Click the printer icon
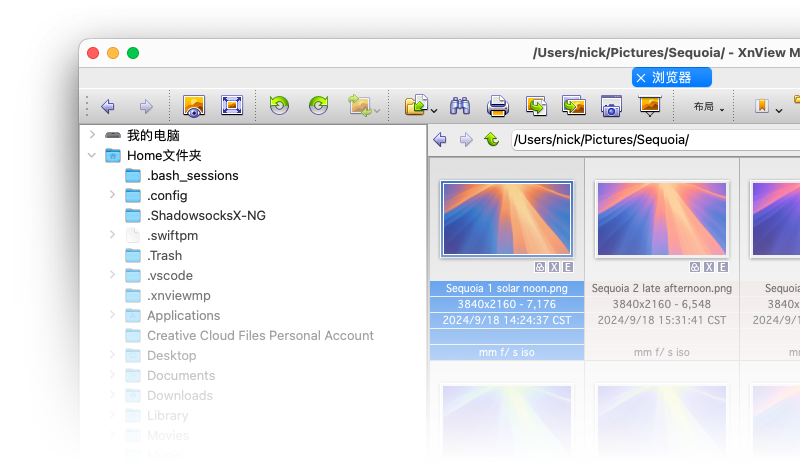Image resolution: width=800 pixels, height=465 pixels. (x=498, y=106)
